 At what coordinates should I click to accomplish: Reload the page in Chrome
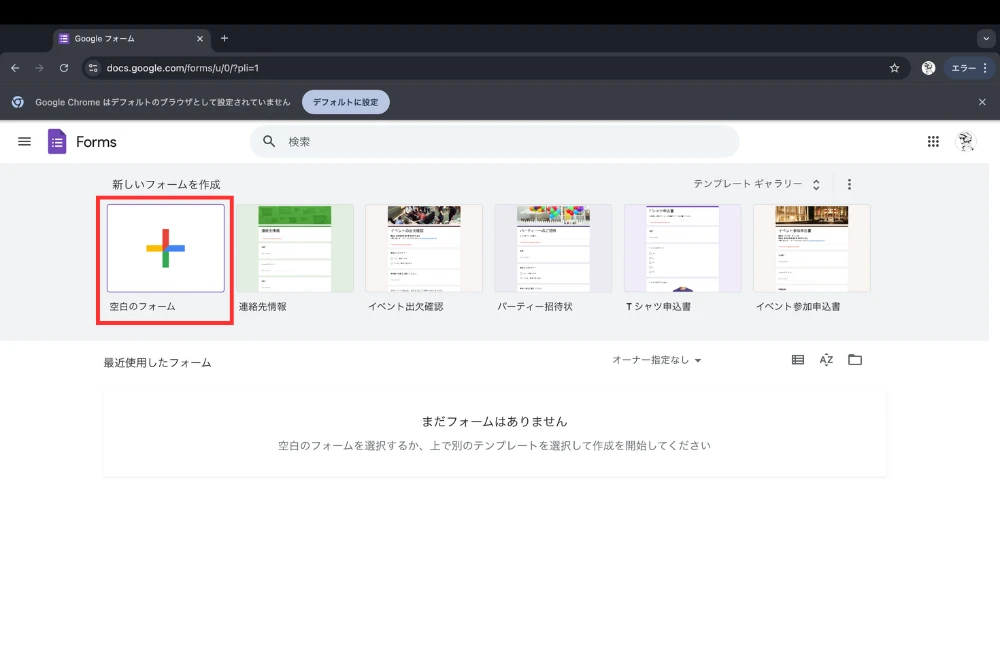click(x=64, y=68)
